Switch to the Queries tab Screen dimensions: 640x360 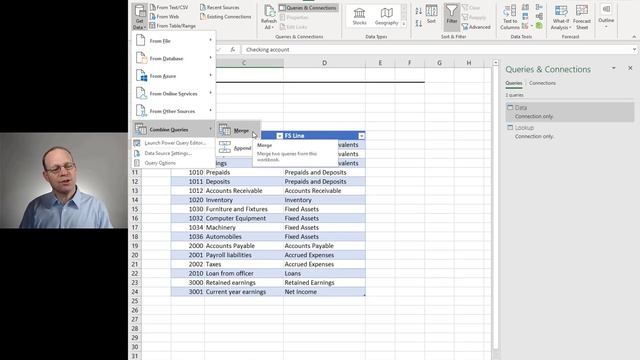pyautogui.click(x=513, y=83)
